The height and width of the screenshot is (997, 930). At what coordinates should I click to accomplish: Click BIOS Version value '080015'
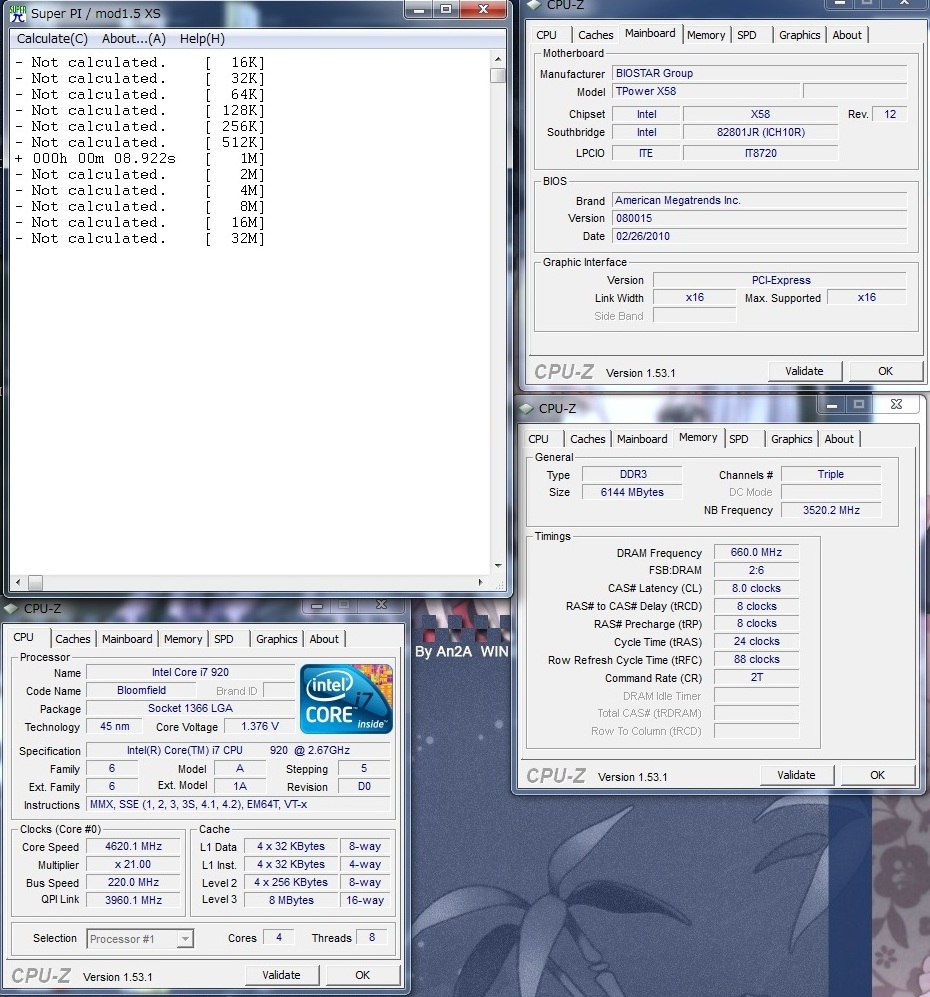[759, 218]
